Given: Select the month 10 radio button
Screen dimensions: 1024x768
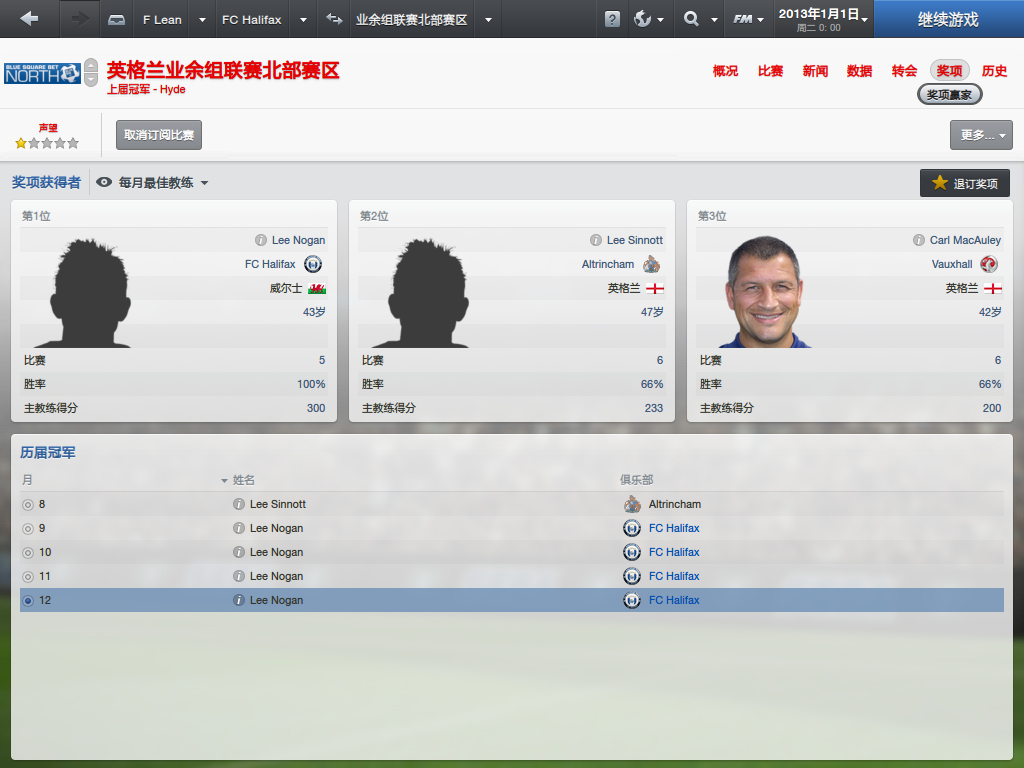Looking at the screenshot, I should [28, 552].
